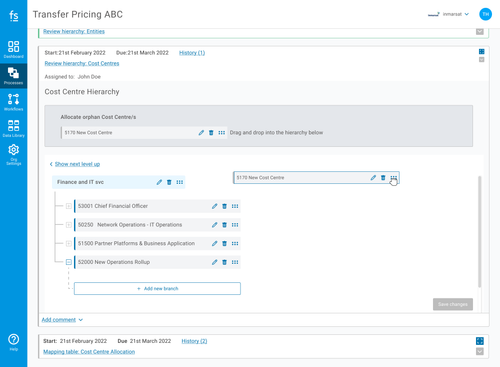Delete 52000 New Operations Rollup
Screen dimensions: 500x367
coord(224,262)
